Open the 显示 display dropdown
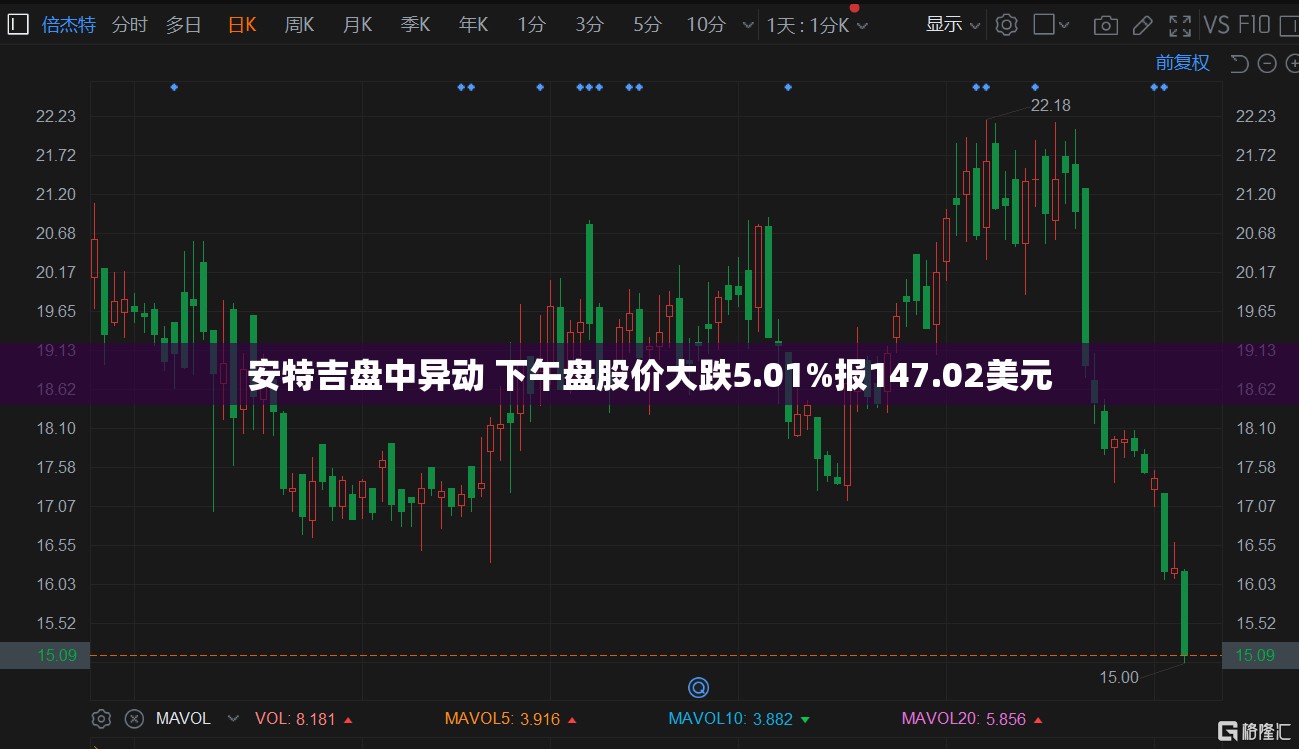The width and height of the screenshot is (1299, 749). point(954,24)
